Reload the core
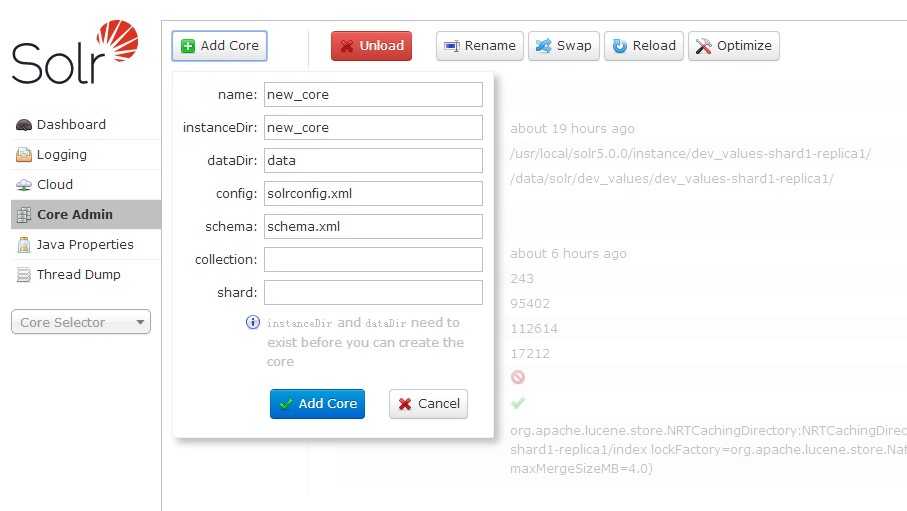This screenshot has height=511, width=907. pyautogui.click(x=644, y=46)
